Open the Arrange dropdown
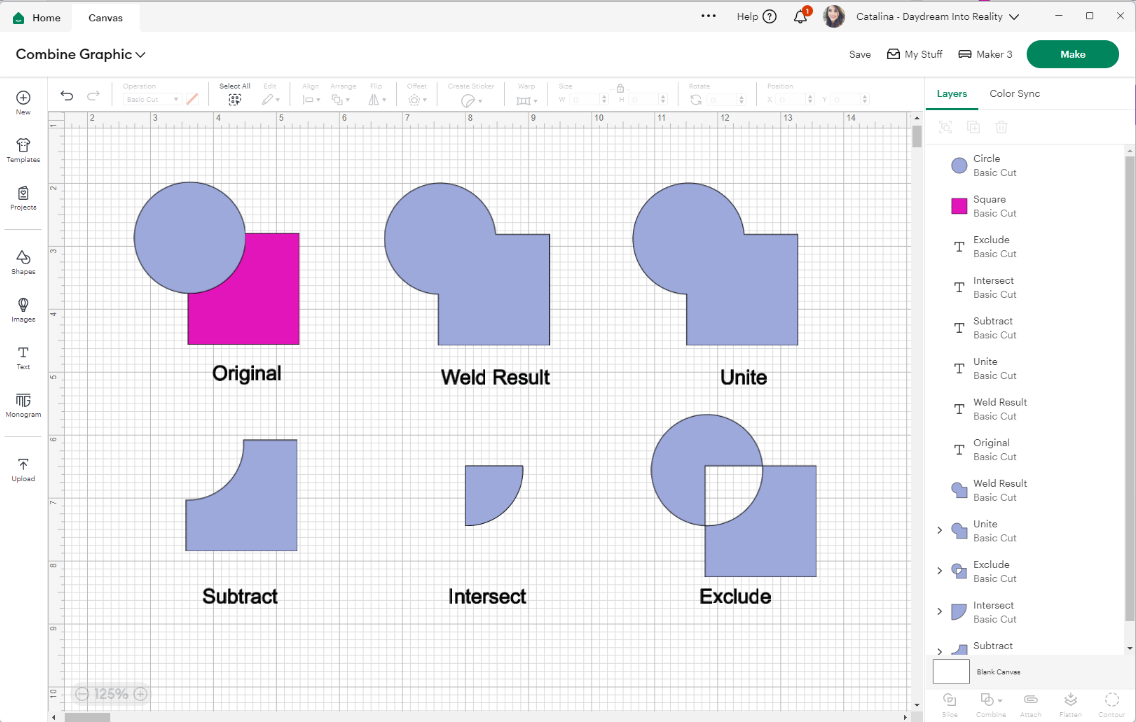Image resolution: width=1136 pixels, height=722 pixels. point(341,100)
